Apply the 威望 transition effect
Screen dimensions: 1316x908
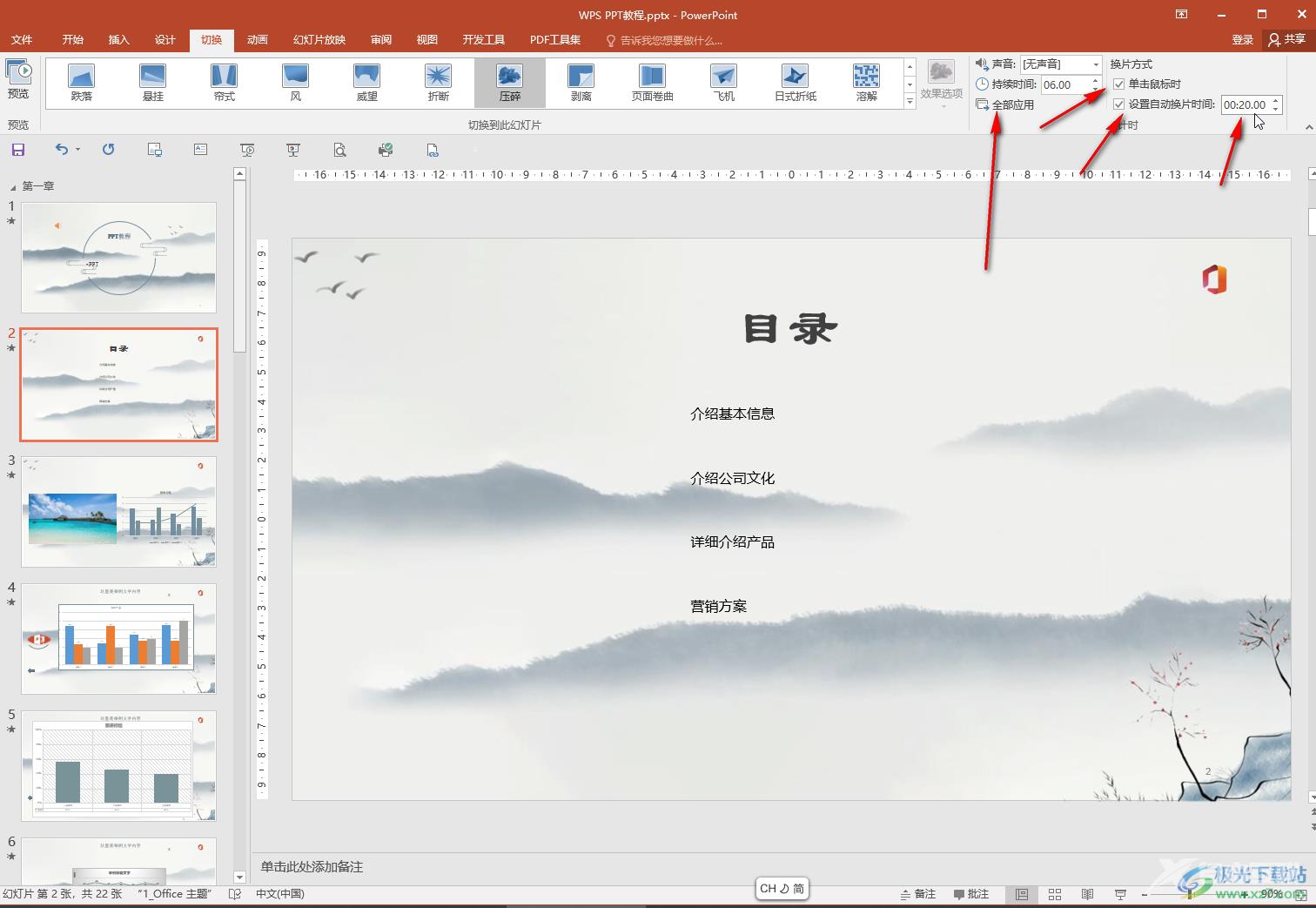[367, 83]
